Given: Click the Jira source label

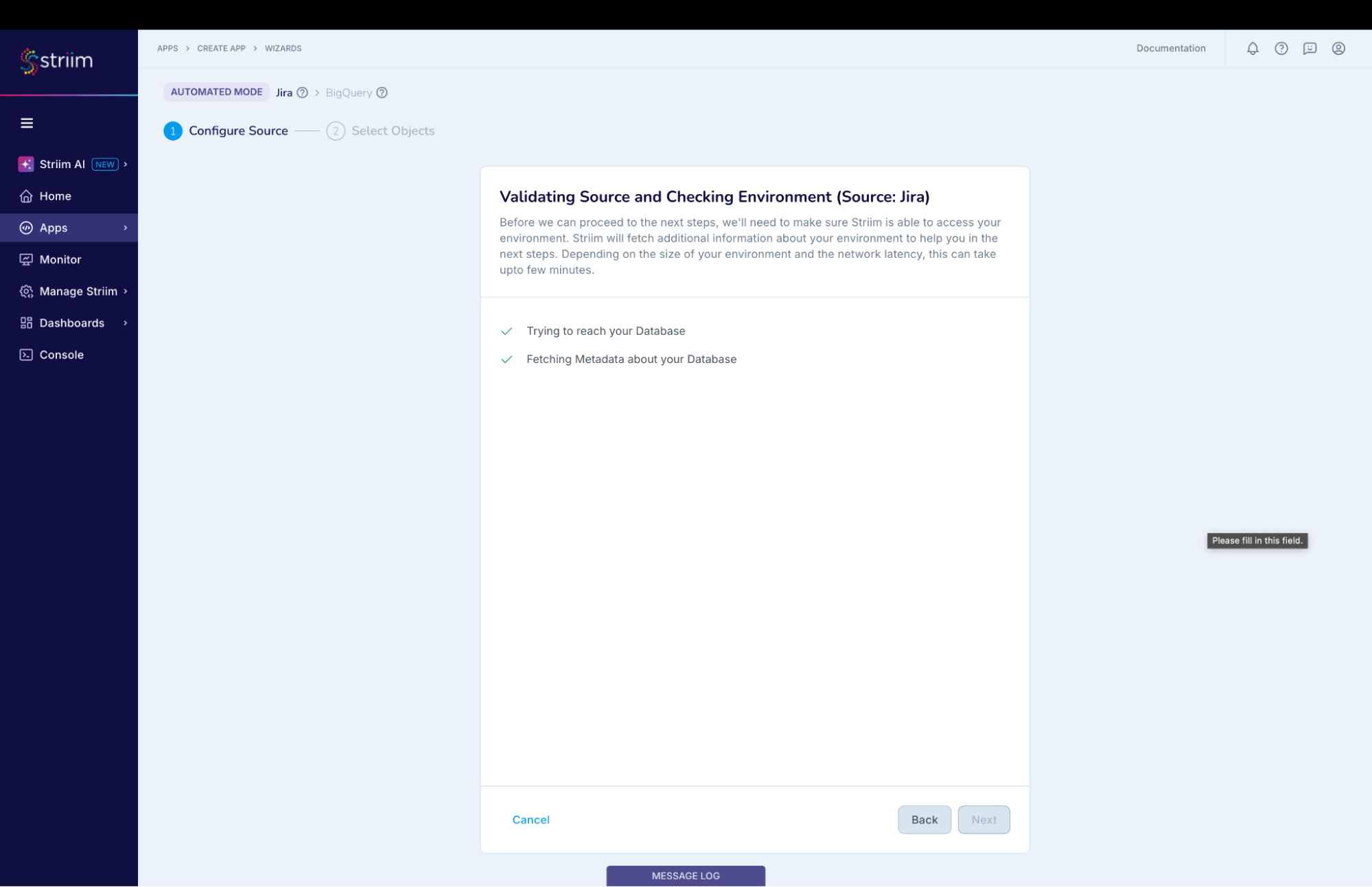Looking at the screenshot, I should pyautogui.click(x=284, y=93).
